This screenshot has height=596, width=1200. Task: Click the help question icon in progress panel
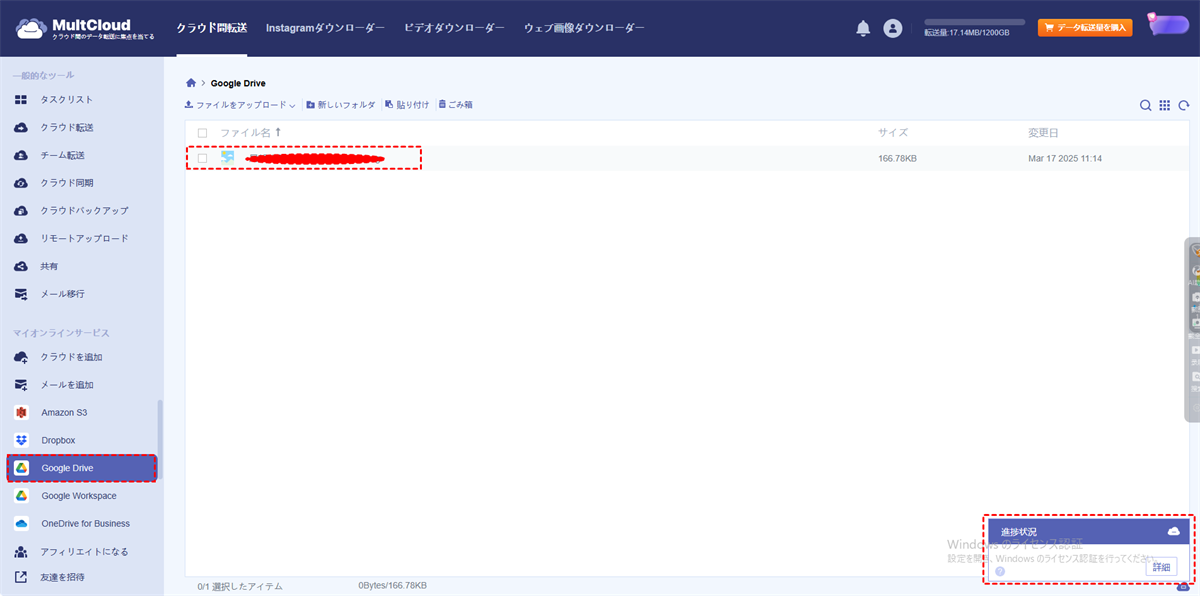tap(1000, 571)
